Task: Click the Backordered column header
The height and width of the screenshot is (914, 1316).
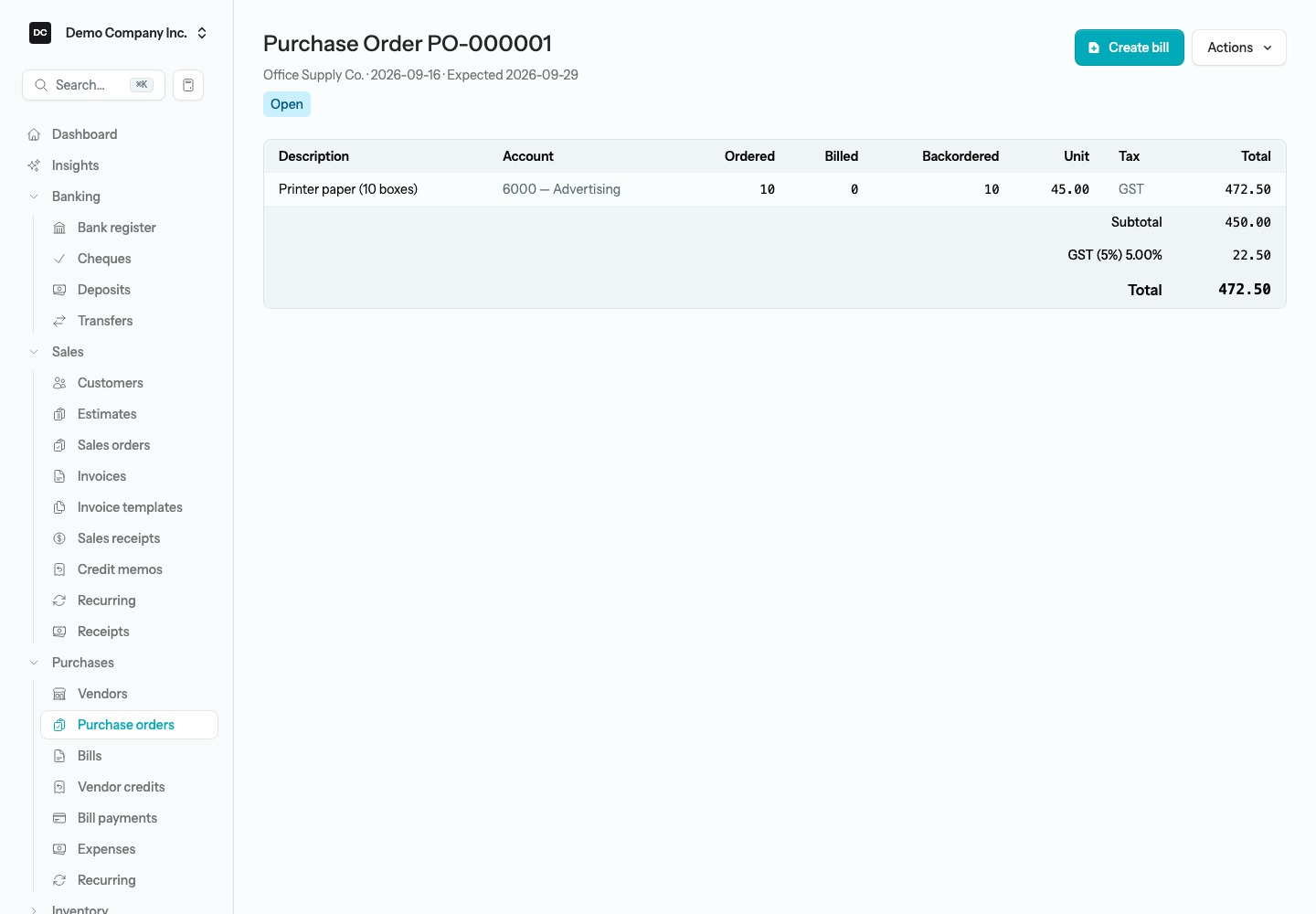Action: click(x=960, y=156)
